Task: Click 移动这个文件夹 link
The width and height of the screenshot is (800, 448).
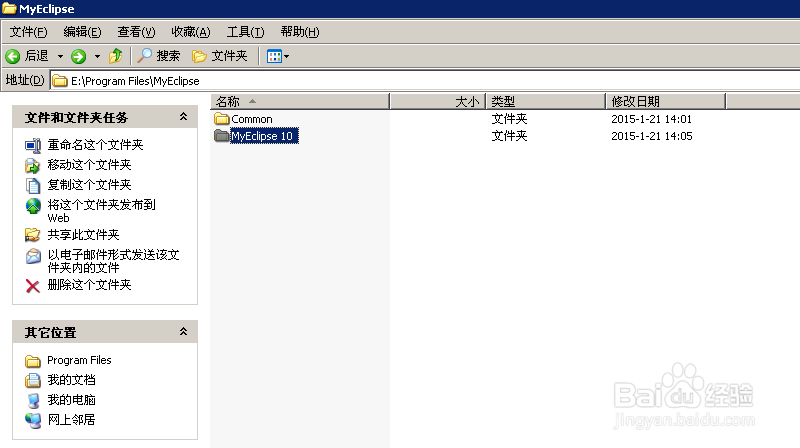Action: coord(89,165)
